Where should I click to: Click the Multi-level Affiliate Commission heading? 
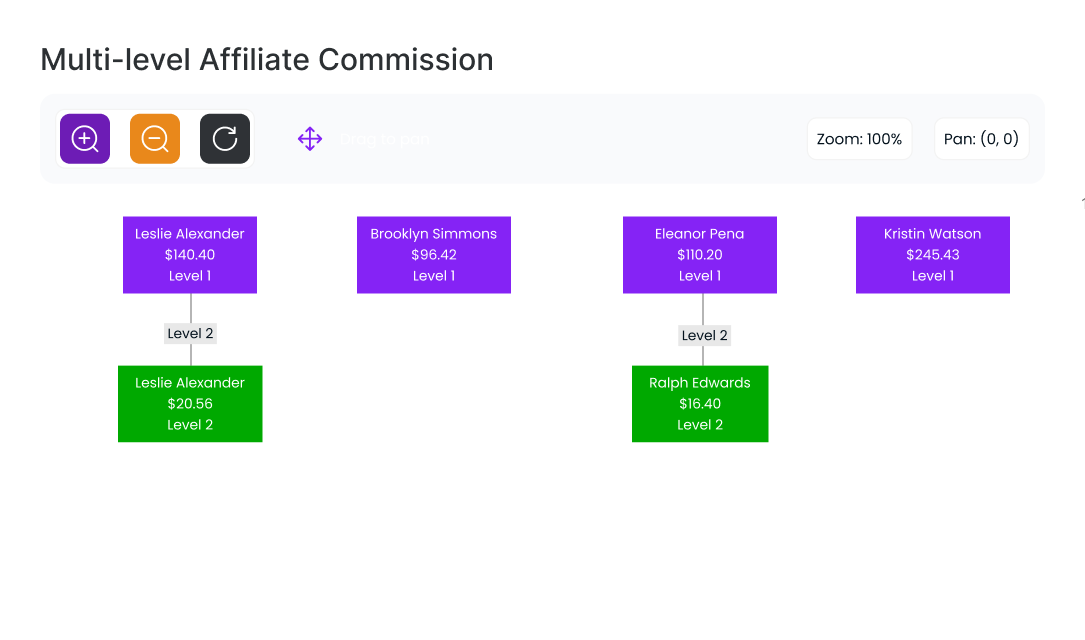(x=267, y=60)
